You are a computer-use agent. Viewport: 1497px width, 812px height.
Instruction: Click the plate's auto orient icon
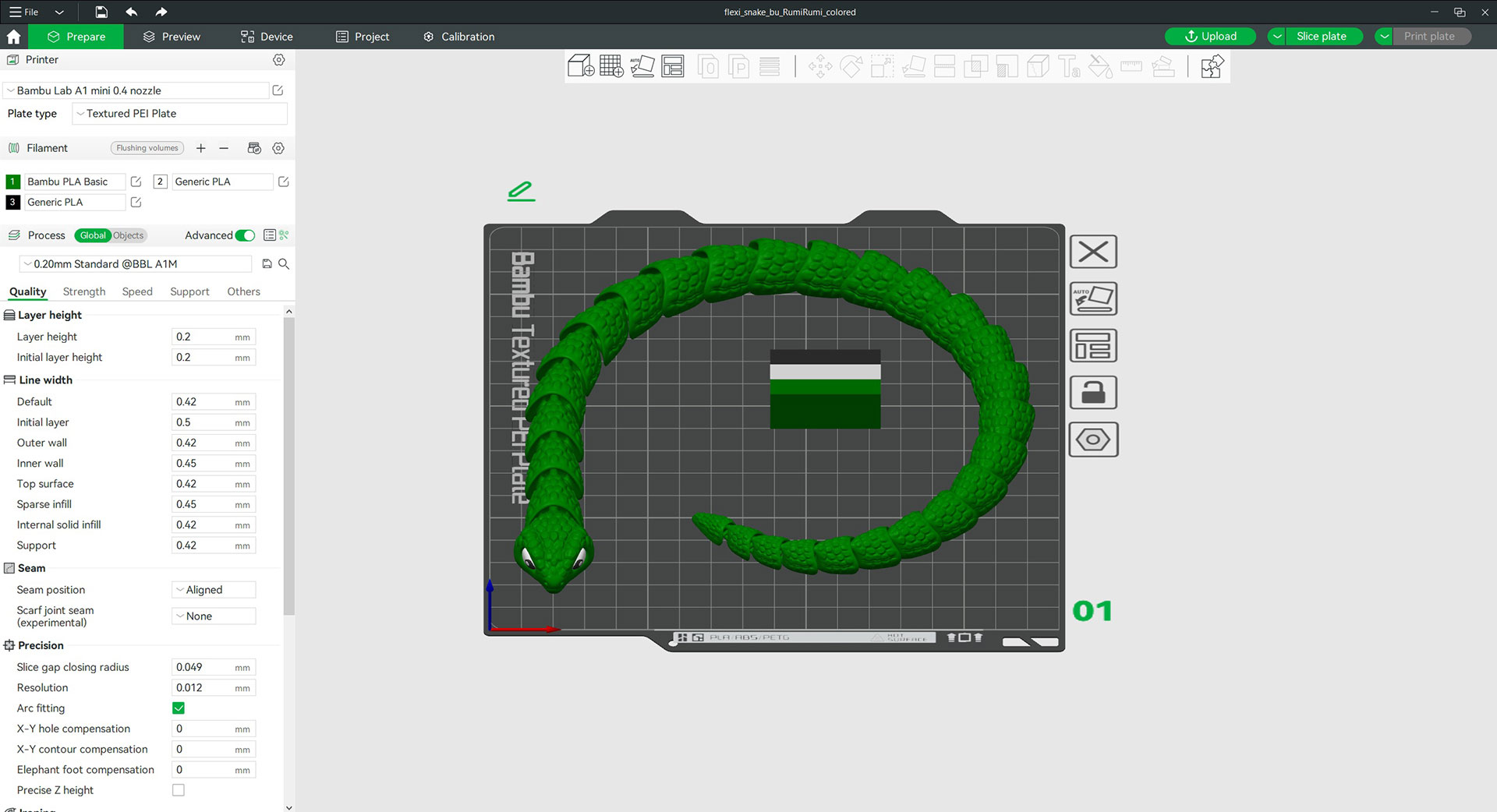tap(1093, 298)
